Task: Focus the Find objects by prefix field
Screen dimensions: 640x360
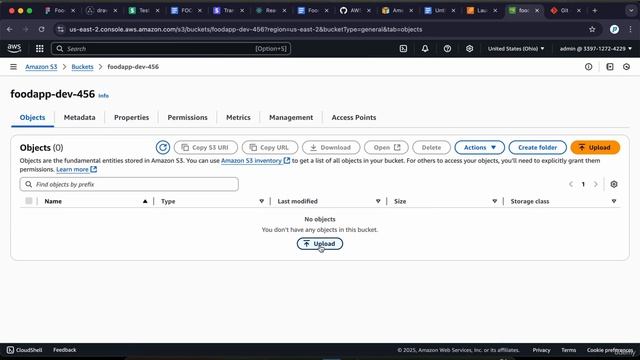Action: (129, 184)
